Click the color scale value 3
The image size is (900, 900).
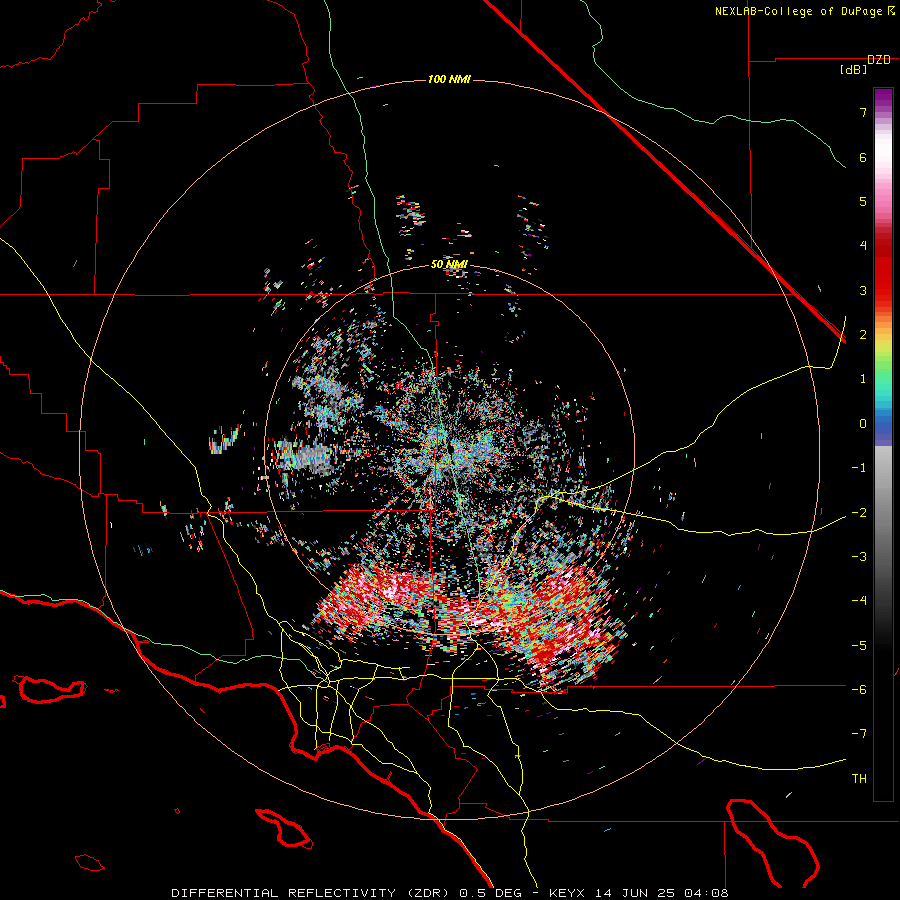pos(863,290)
